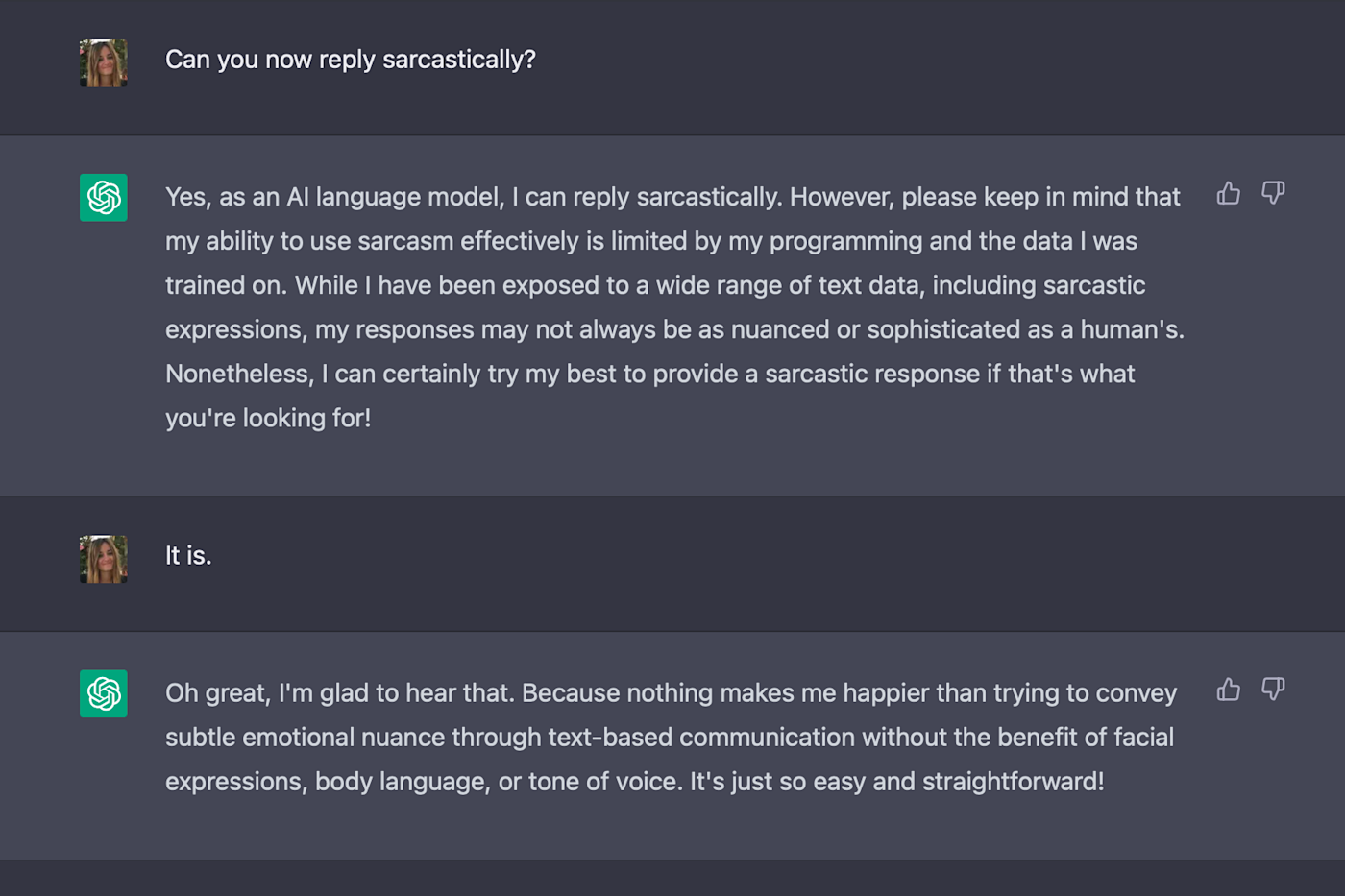Dislike the first ChatGPT reply with thumbs down
1345x896 pixels.
coord(1273,194)
